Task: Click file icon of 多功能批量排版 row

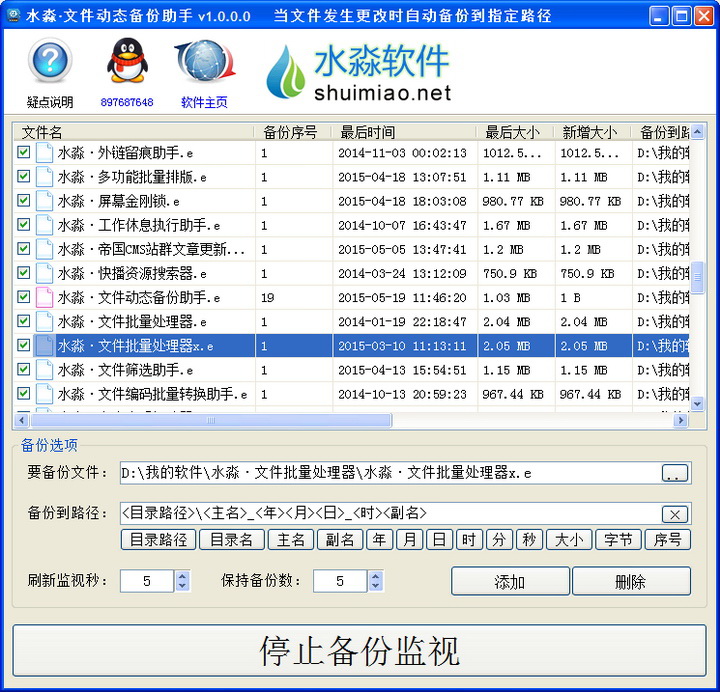Action: [x=44, y=177]
